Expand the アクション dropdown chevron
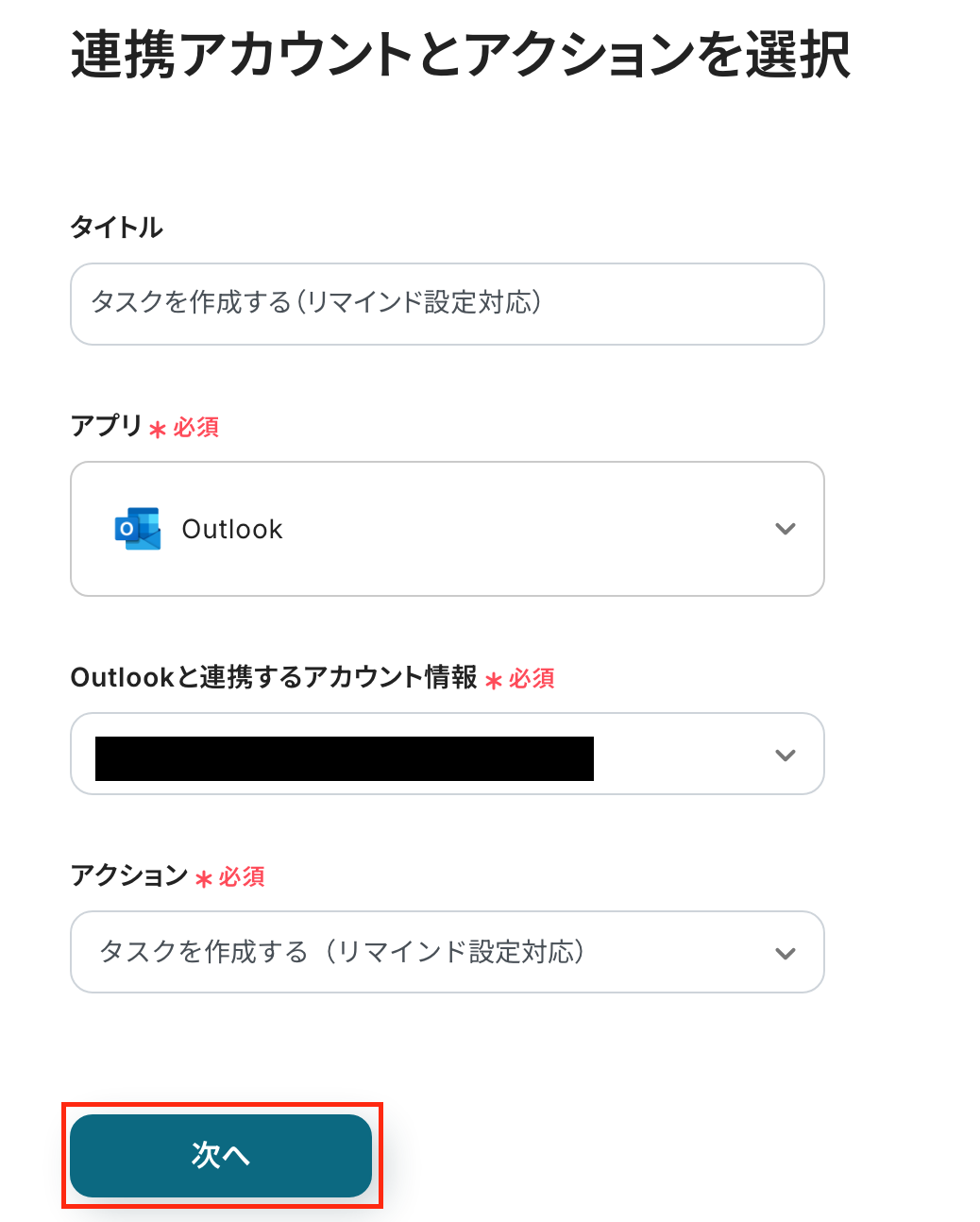 point(785,953)
